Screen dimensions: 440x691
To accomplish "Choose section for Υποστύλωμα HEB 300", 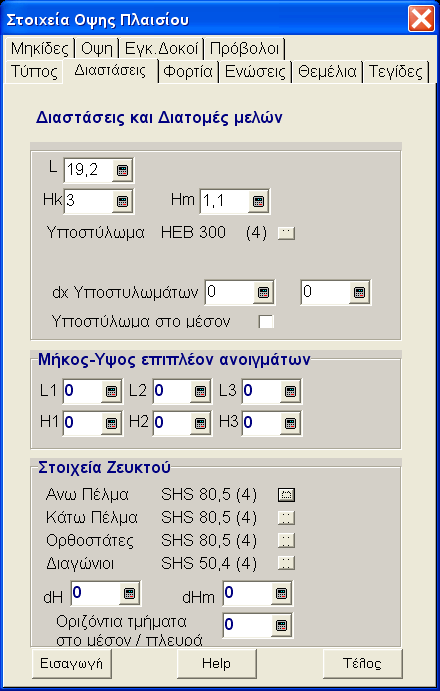I will click(x=286, y=233).
